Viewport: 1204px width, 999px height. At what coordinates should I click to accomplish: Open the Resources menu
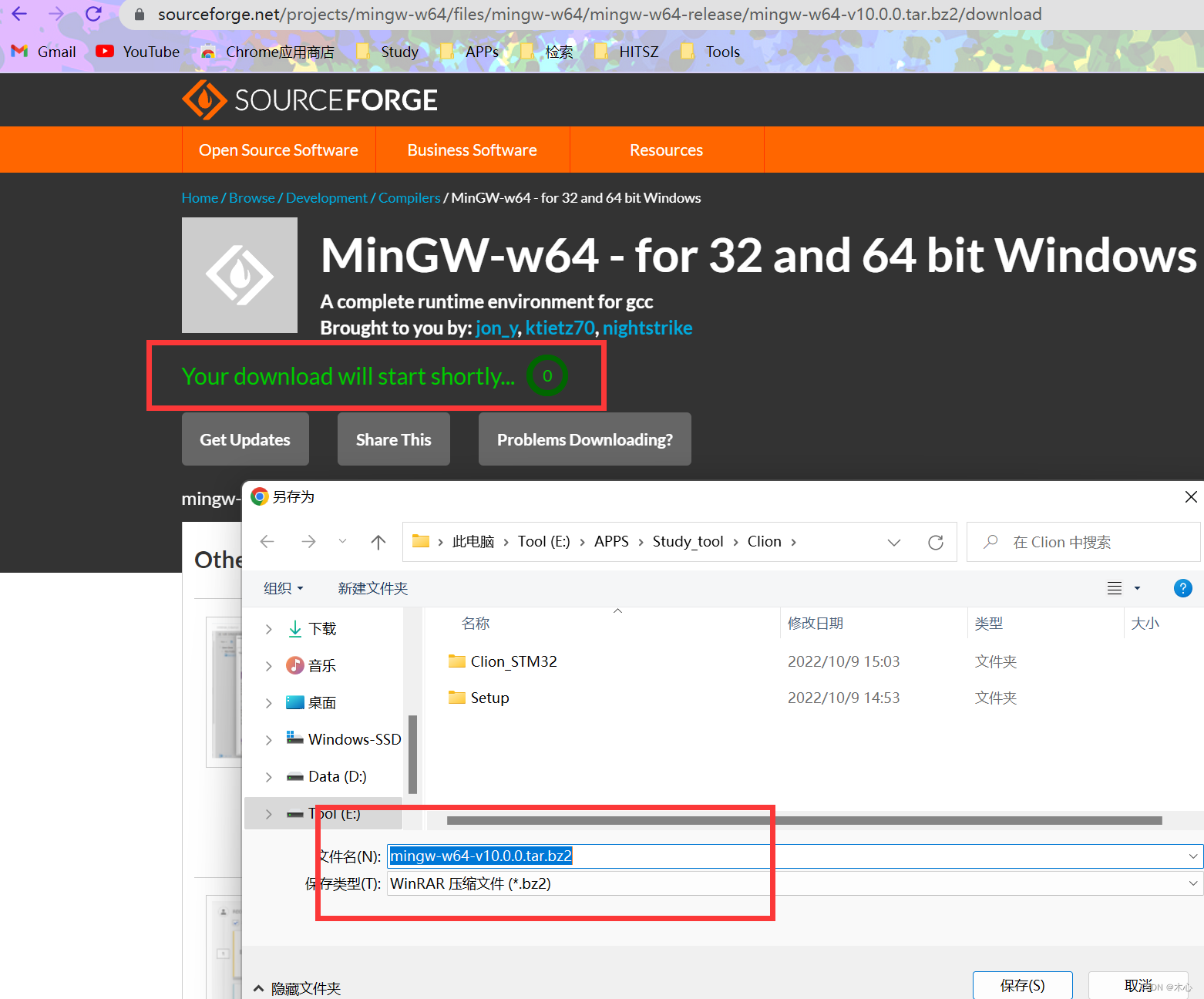(x=667, y=150)
